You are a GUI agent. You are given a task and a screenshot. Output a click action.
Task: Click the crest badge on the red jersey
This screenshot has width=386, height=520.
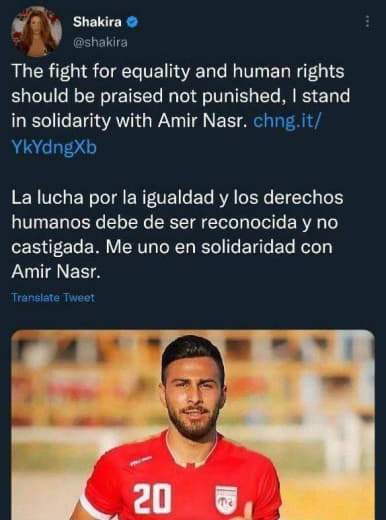tap(226, 499)
